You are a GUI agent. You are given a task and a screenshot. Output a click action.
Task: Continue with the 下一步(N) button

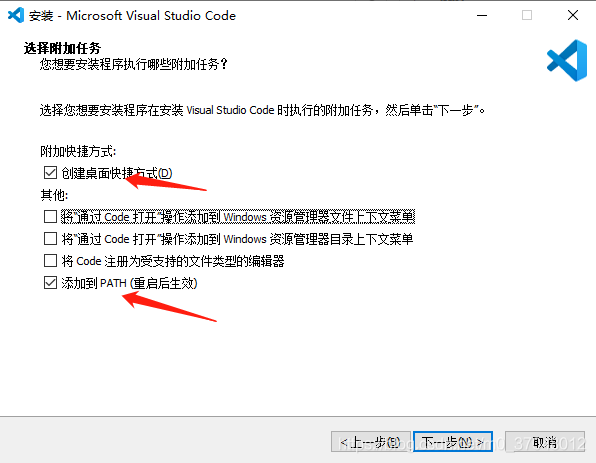click(453, 442)
